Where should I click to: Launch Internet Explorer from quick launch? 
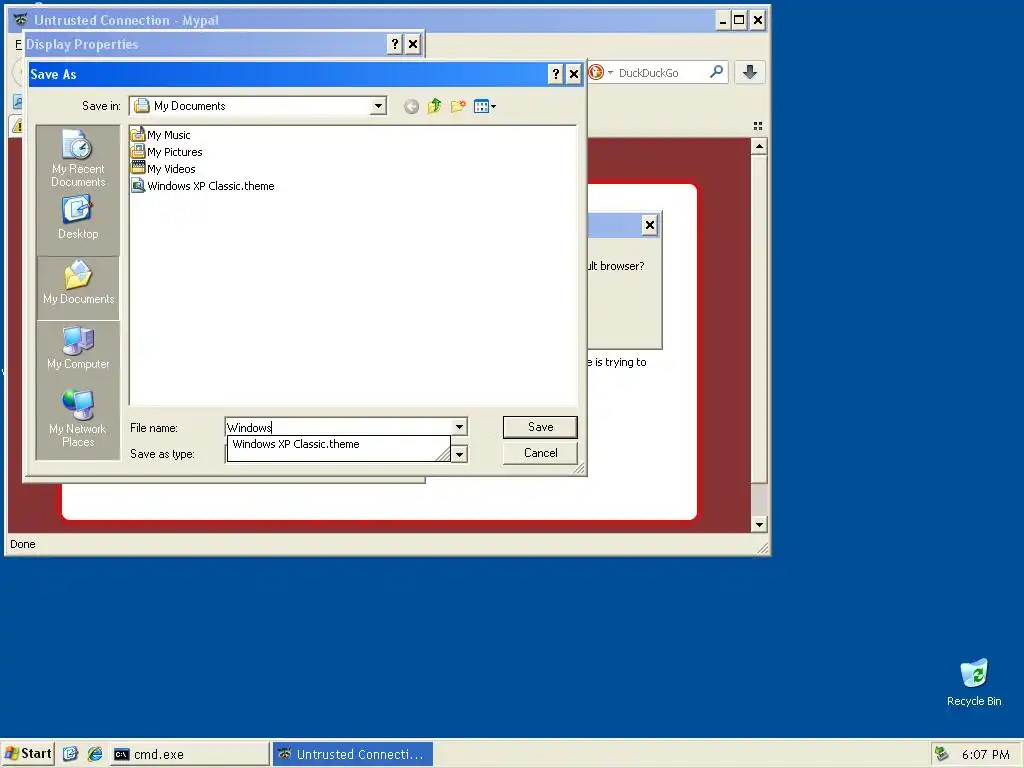point(95,754)
